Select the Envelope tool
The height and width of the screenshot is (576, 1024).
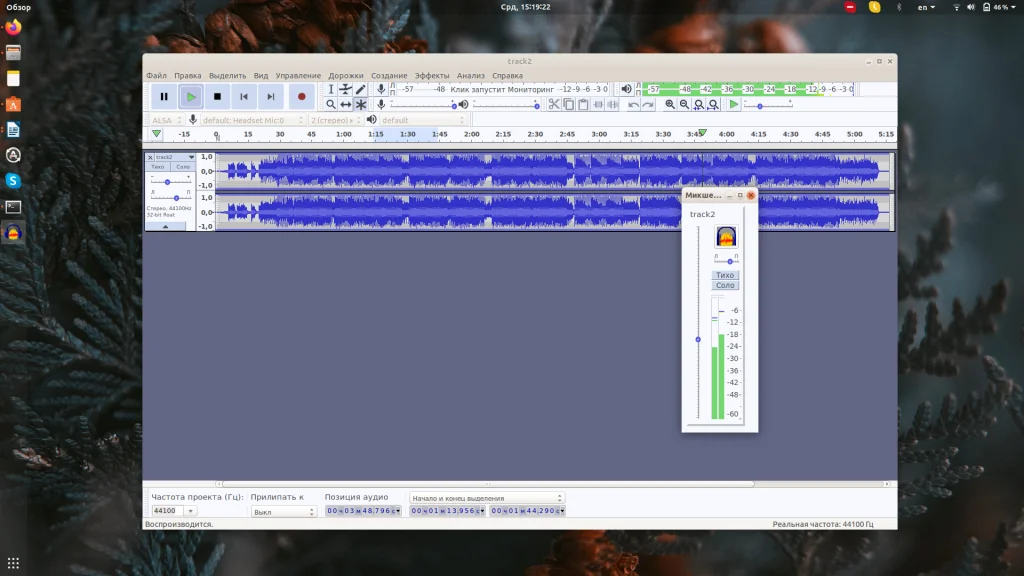point(346,90)
